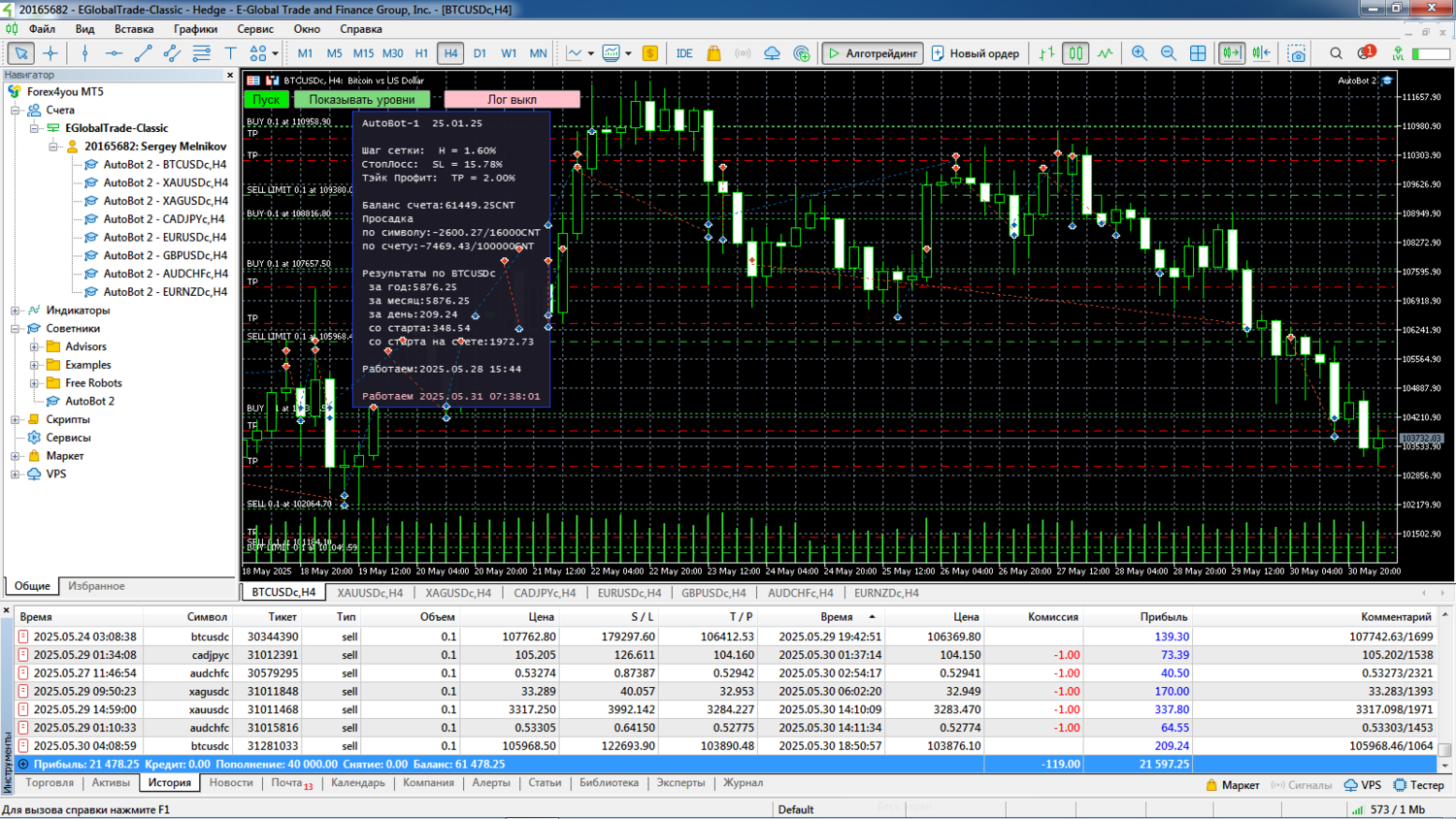Image resolution: width=1456 pixels, height=819 pixels.
Task: Open the VPS cloud toolbar icon
Action: (x=772, y=53)
